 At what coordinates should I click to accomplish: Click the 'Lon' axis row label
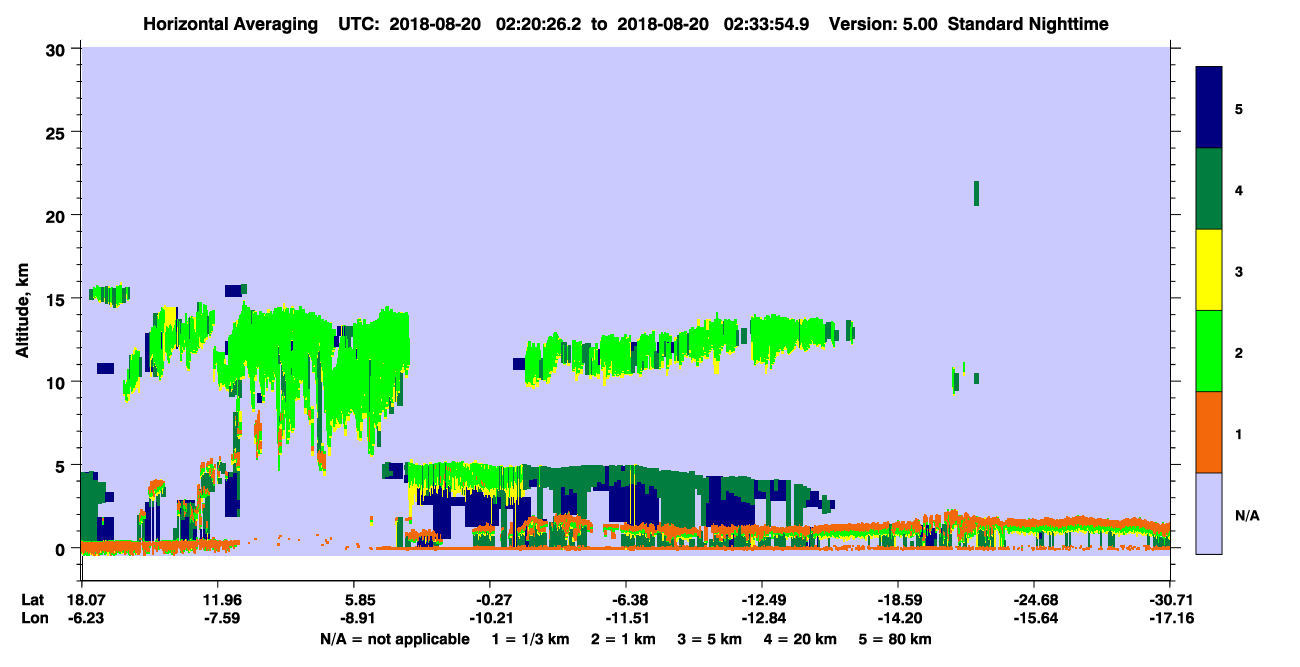click(x=33, y=618)
